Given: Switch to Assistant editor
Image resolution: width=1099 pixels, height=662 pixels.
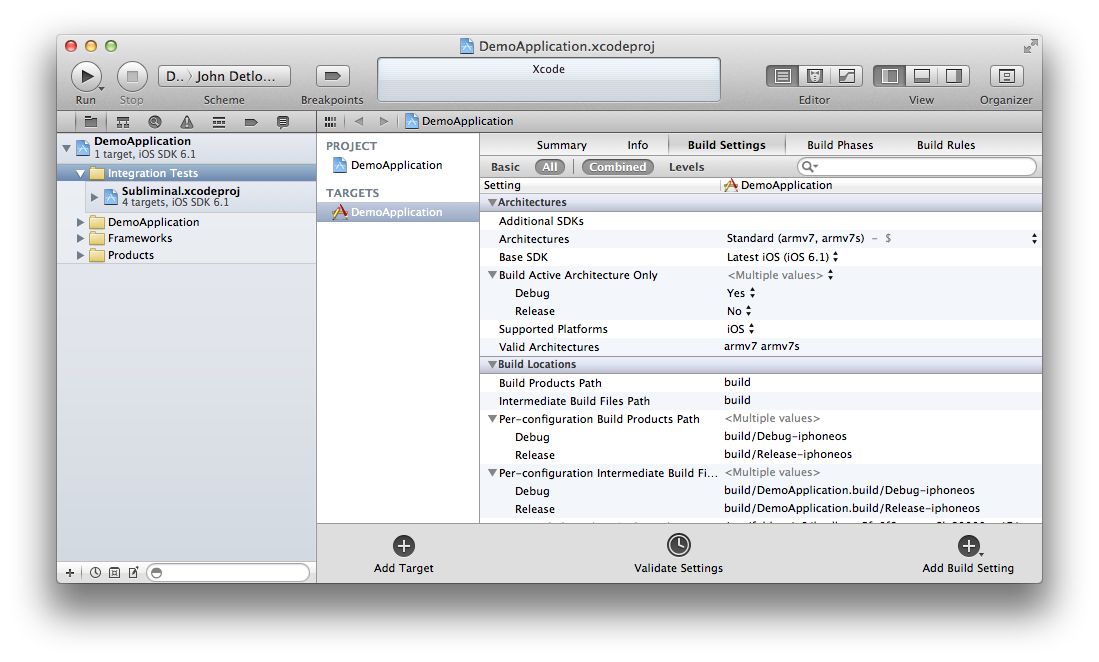Looking at the screenshot, I should tap(814, 76).
